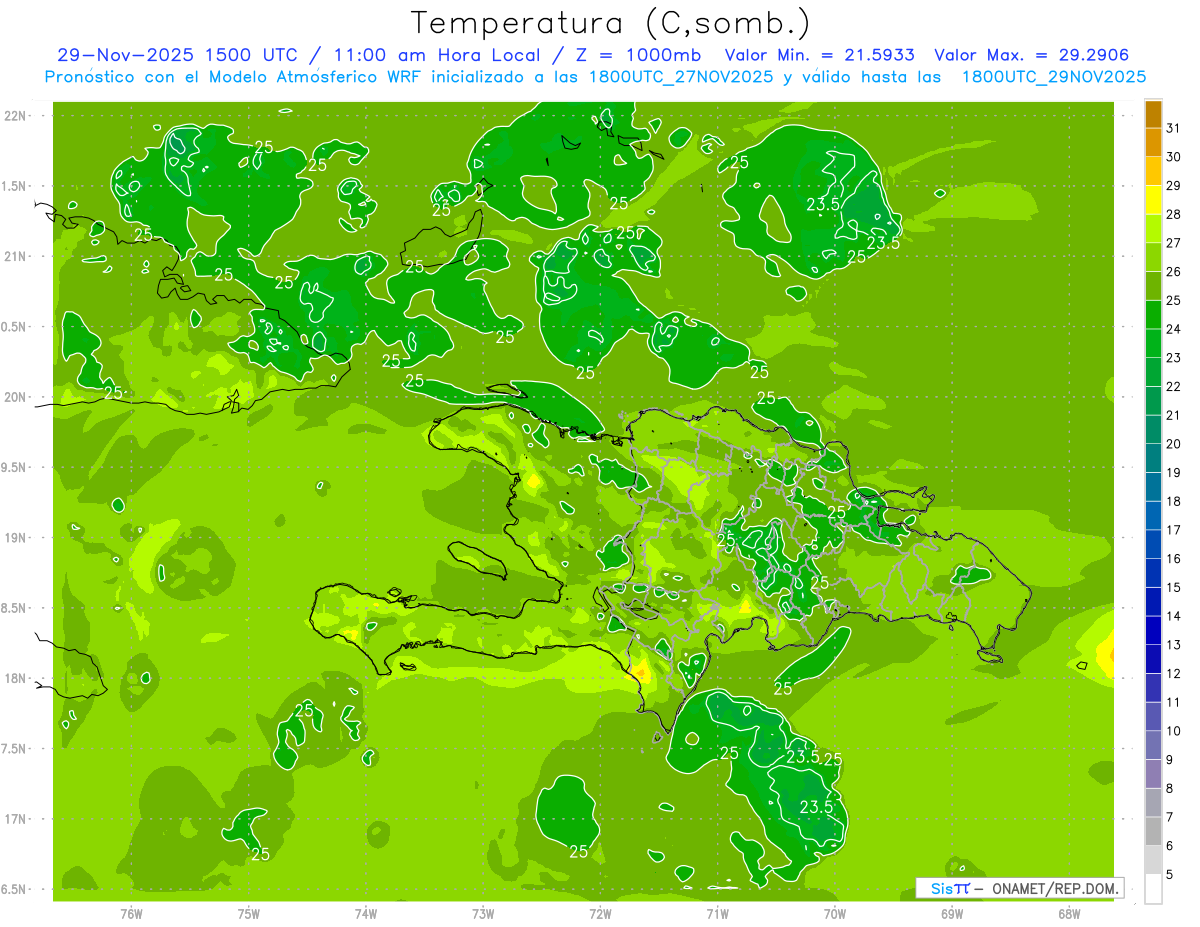Click the '72W' longitude axis label
The image size is (1200, 927).
coord(600,913)
